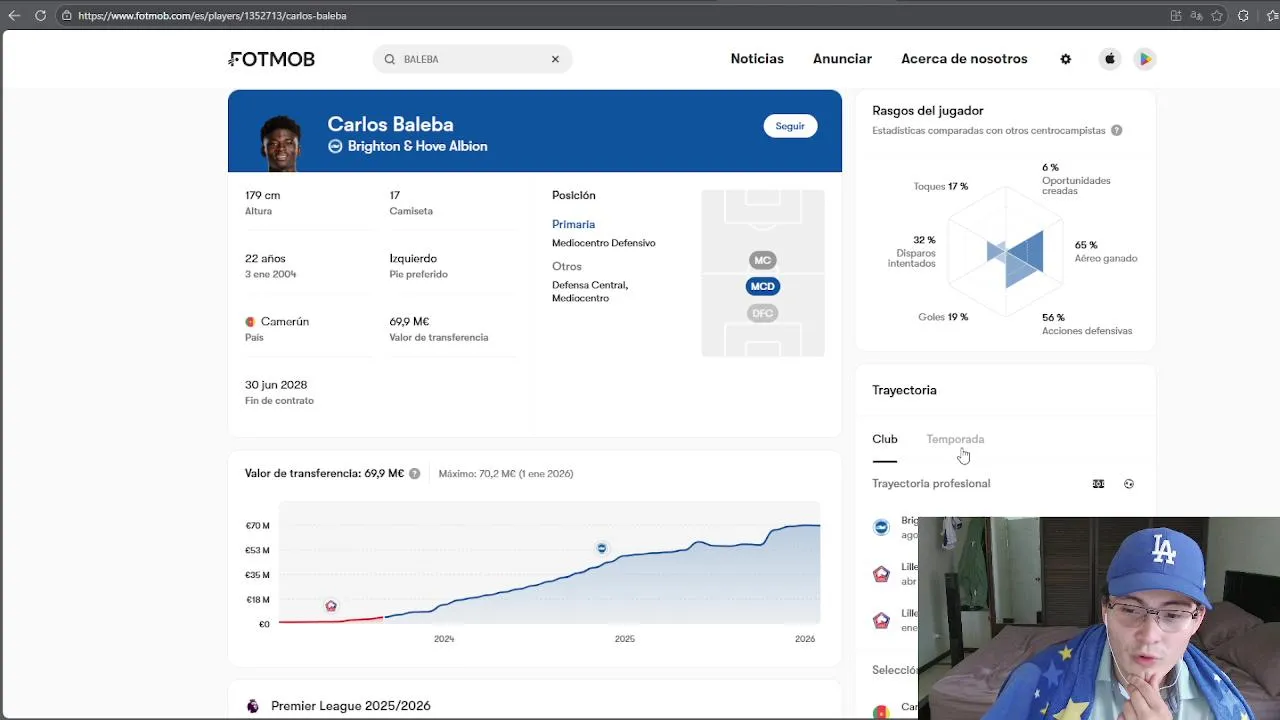1280x720 pixels.
Task: Open the browser apps/split icon
Action: (x=1176, y=16)
